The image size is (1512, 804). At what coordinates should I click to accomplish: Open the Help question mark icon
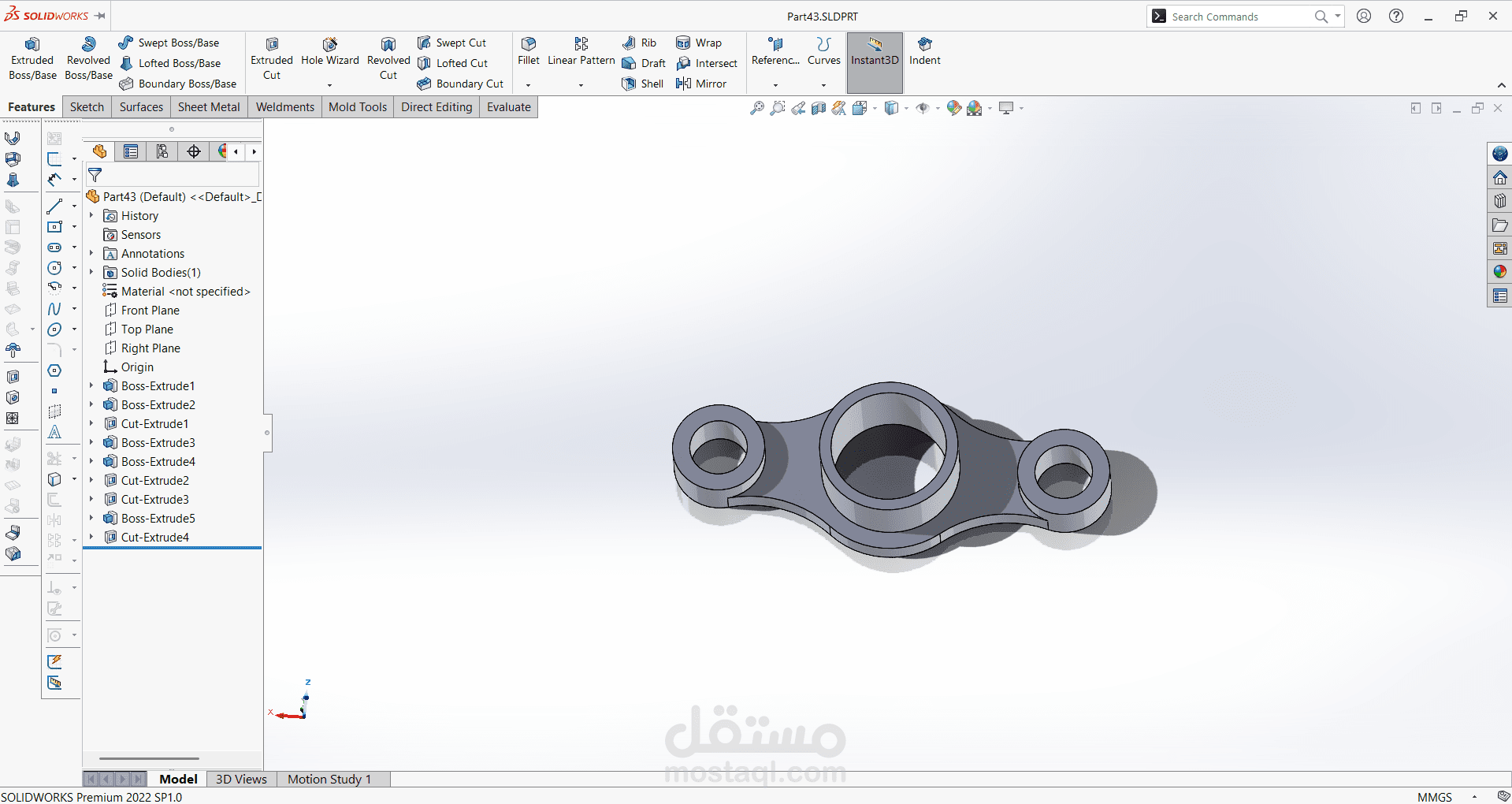tap(1396, 16)
